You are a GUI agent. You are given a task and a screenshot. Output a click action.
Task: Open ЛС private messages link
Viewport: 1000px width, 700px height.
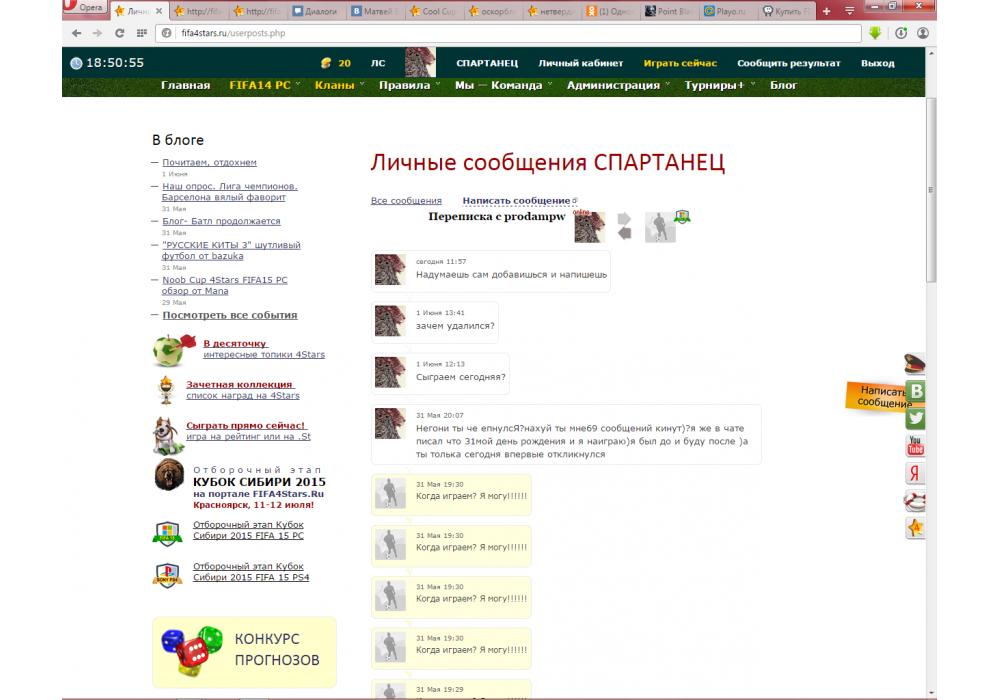(378, 63)
